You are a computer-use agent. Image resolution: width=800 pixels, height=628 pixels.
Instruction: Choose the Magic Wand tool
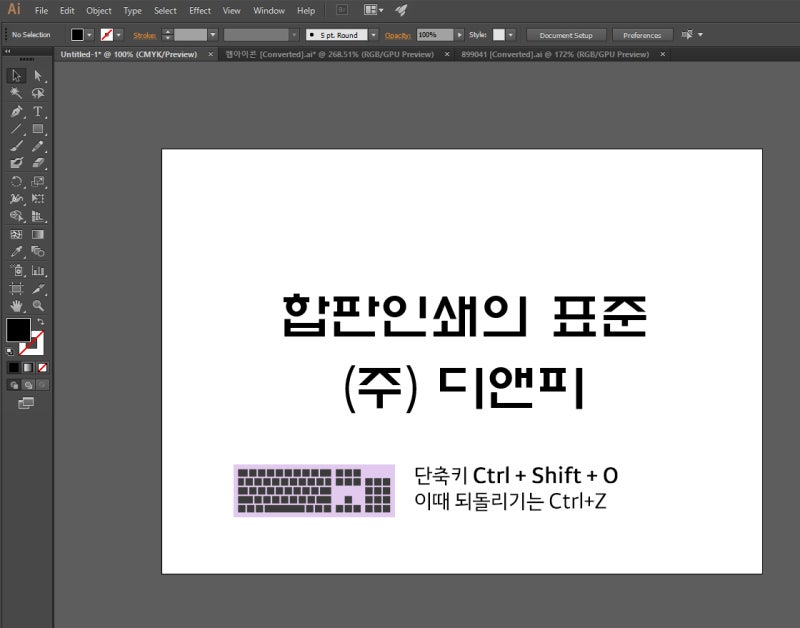[16, 93]
